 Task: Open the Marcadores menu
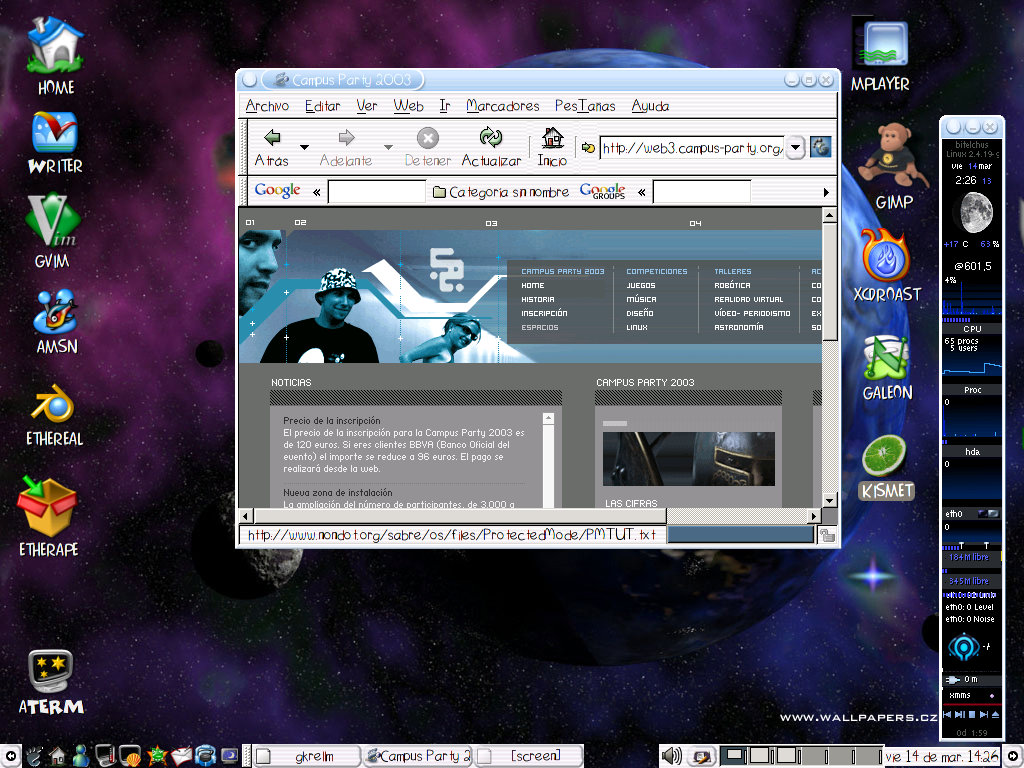pyautogui.click(x=503, y=106)
